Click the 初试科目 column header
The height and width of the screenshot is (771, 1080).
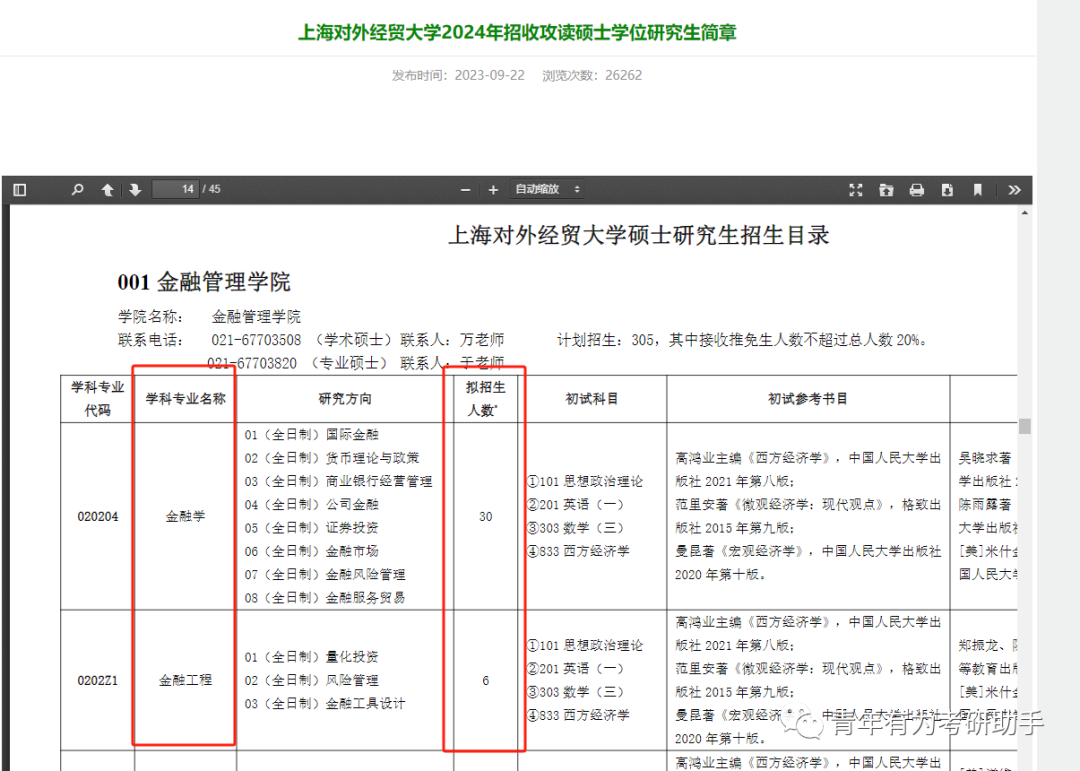coord(592,399)
